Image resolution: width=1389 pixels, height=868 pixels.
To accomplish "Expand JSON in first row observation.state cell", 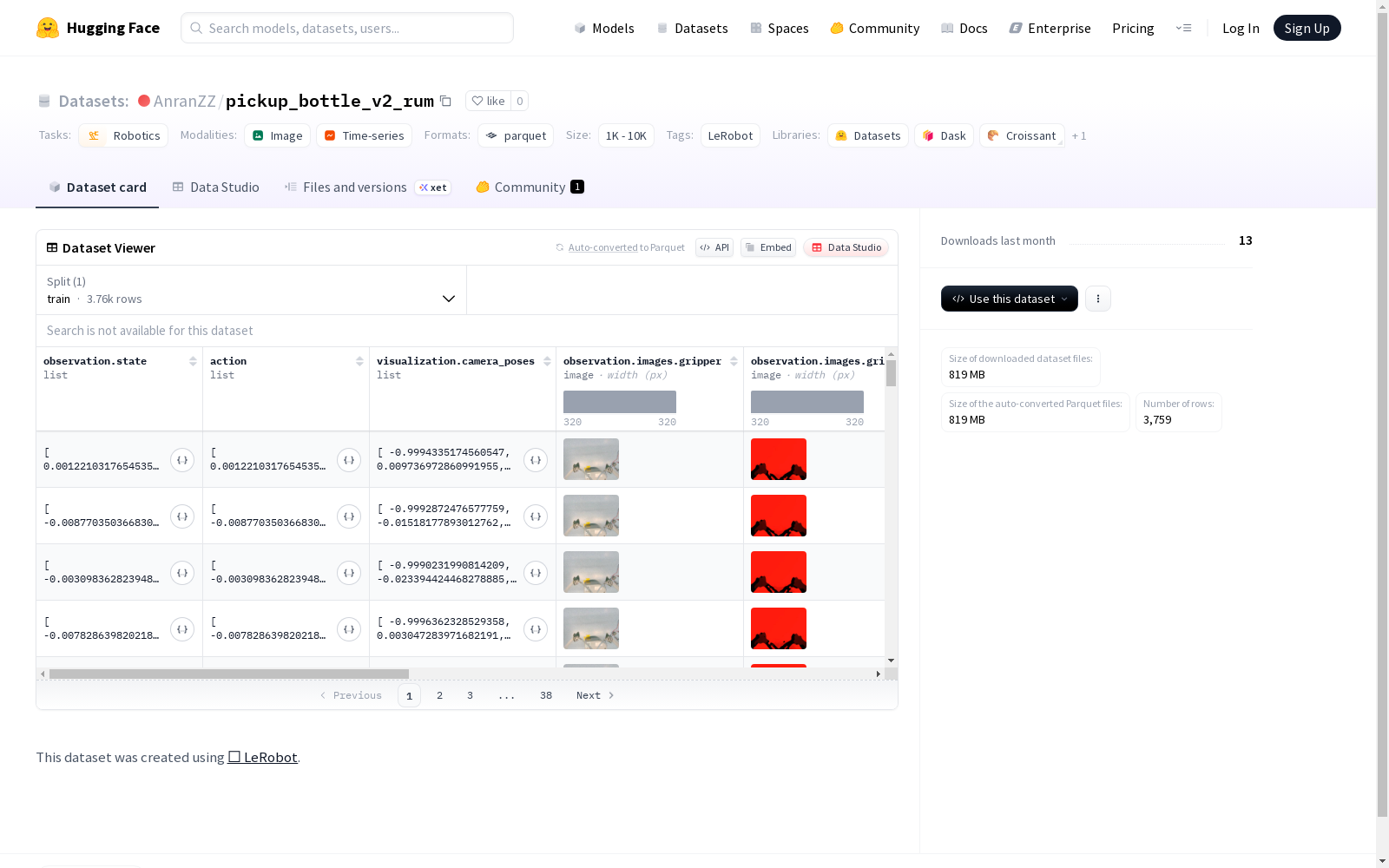I will 182,460.
